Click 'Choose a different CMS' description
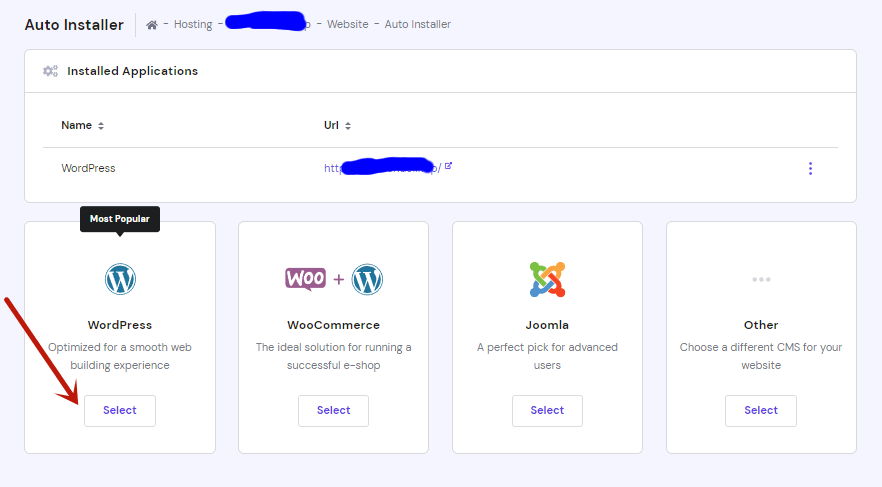This screenshot has width=882, height=487. (761, 356)
